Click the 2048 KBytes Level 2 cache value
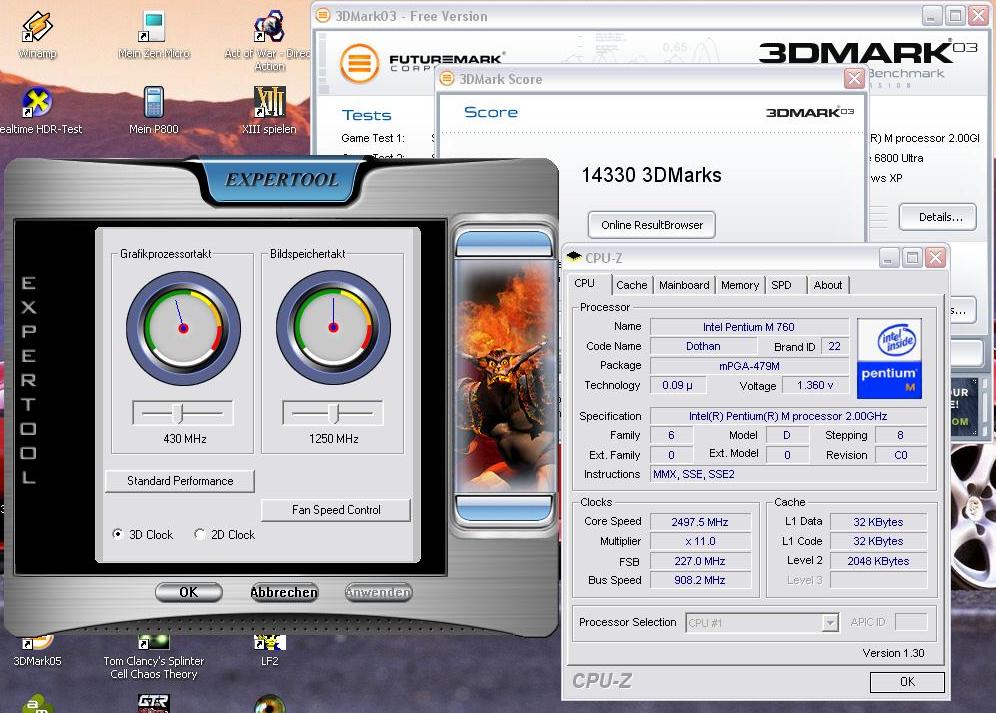Viewport: 996px width, 713px height. coord(878,561)
